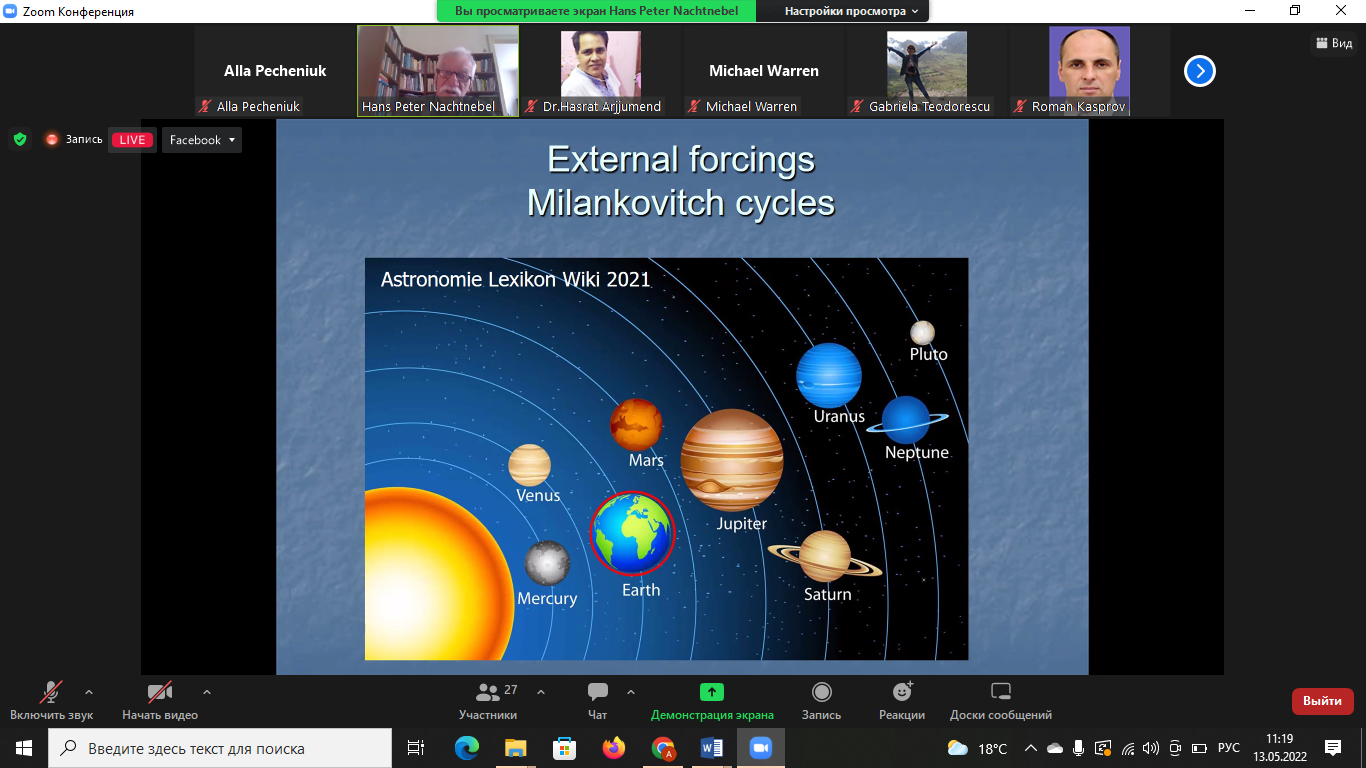This screenshot has height=768, width=1366.
Task: Click the red Выйти leave button
Action: click(x=1322, y=701)
